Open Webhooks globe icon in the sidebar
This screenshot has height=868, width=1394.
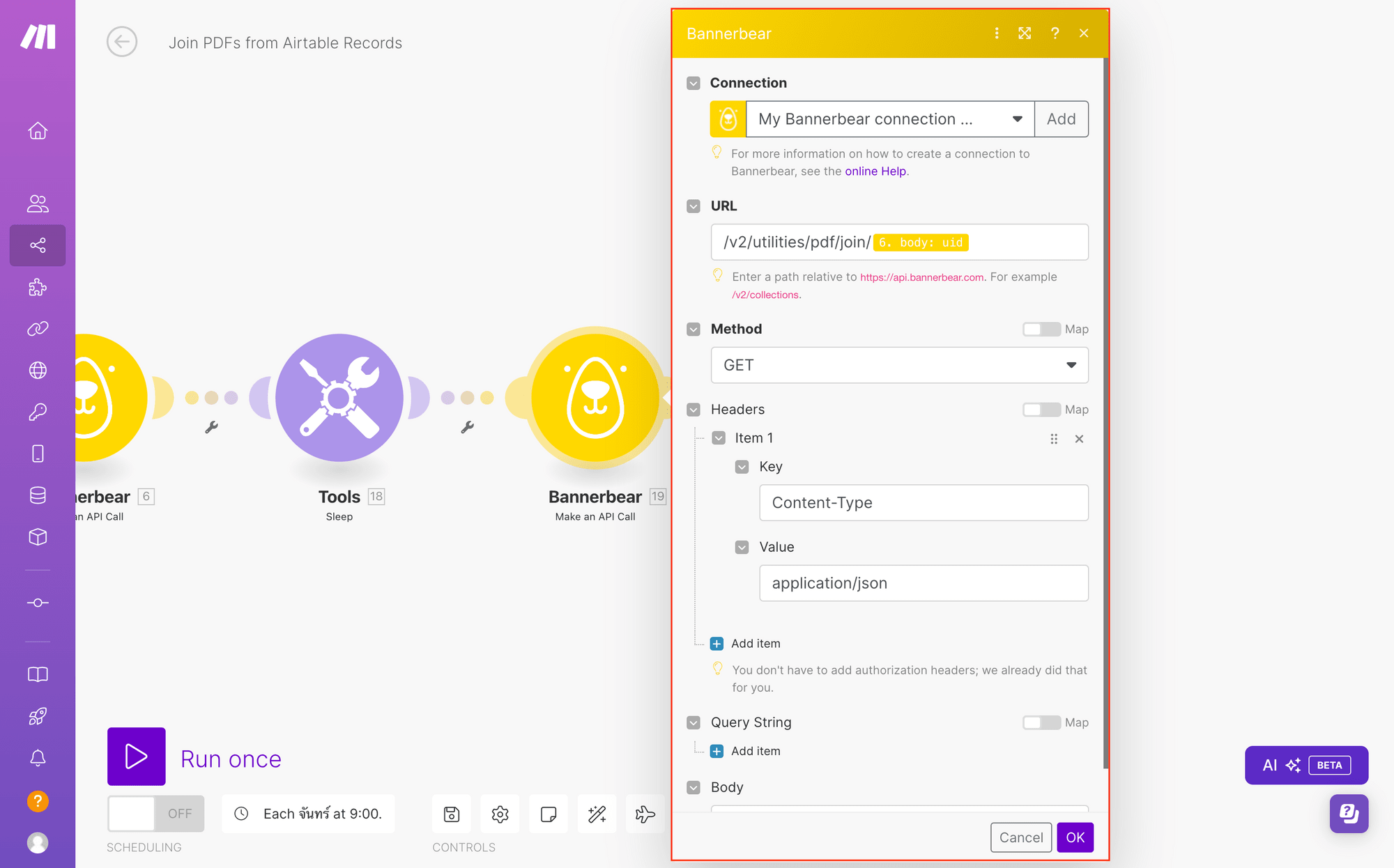[x=38, y=370]
